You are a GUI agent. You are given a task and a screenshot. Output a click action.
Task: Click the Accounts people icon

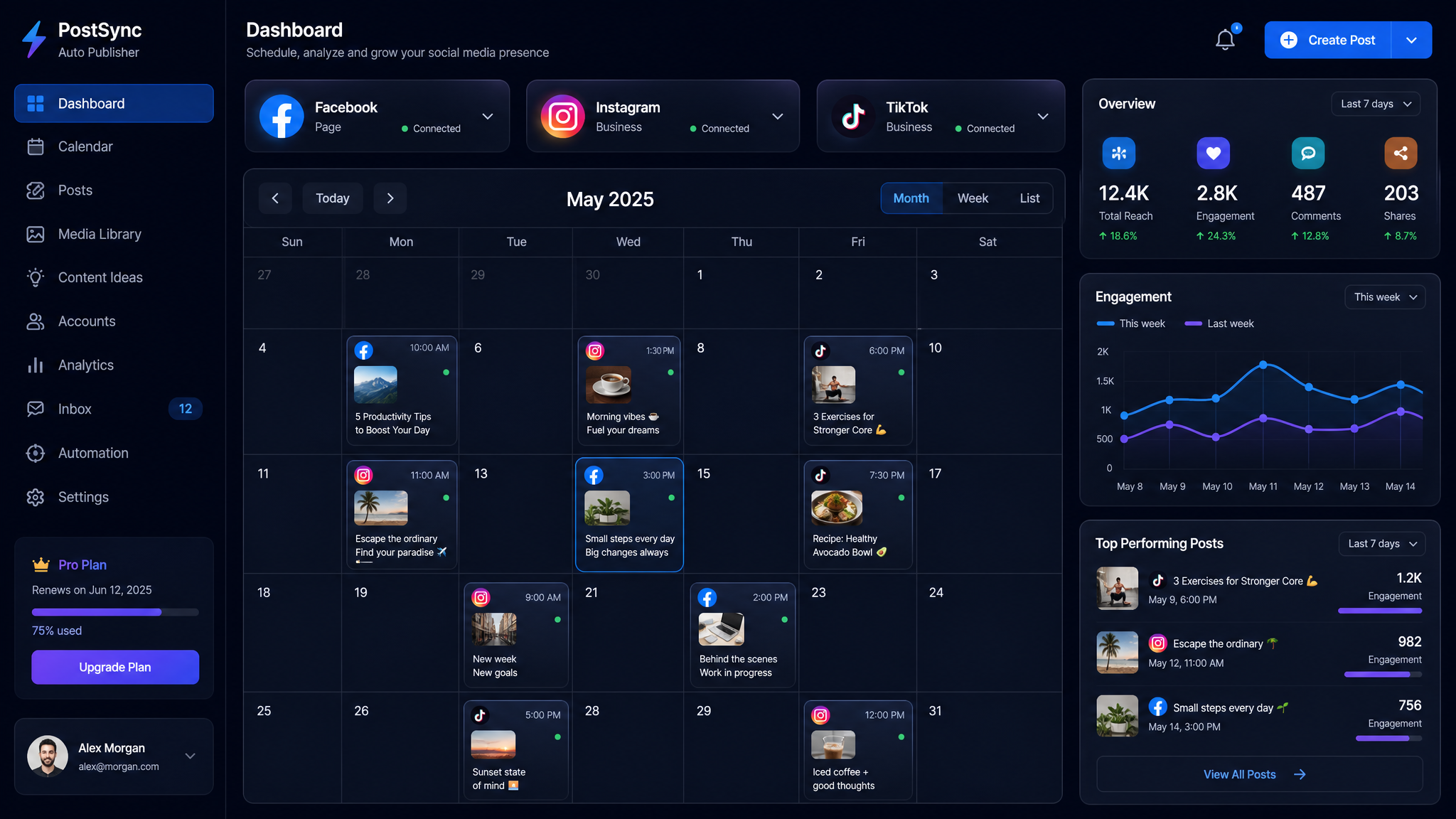pyautogui.click(x=36, y=321)
